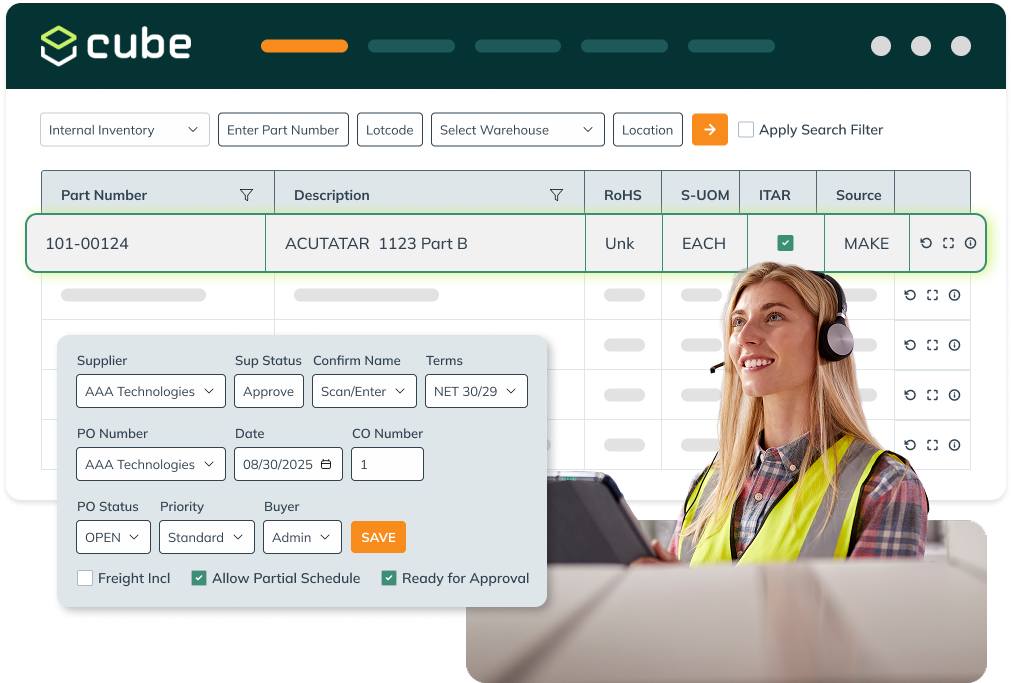Open the Description column filter icon
Screen dimensions: 1012x683
pyautogui.click(x=556, y=195)
